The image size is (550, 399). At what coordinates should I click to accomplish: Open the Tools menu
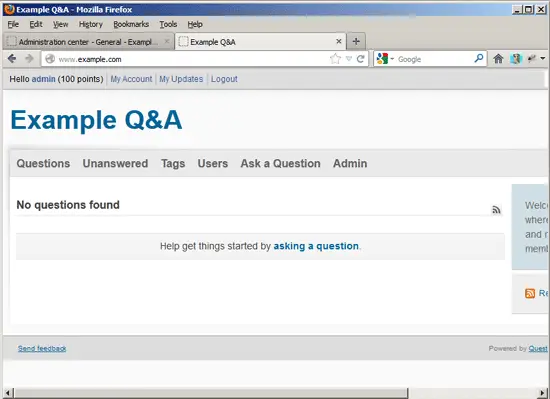(168, 24)
